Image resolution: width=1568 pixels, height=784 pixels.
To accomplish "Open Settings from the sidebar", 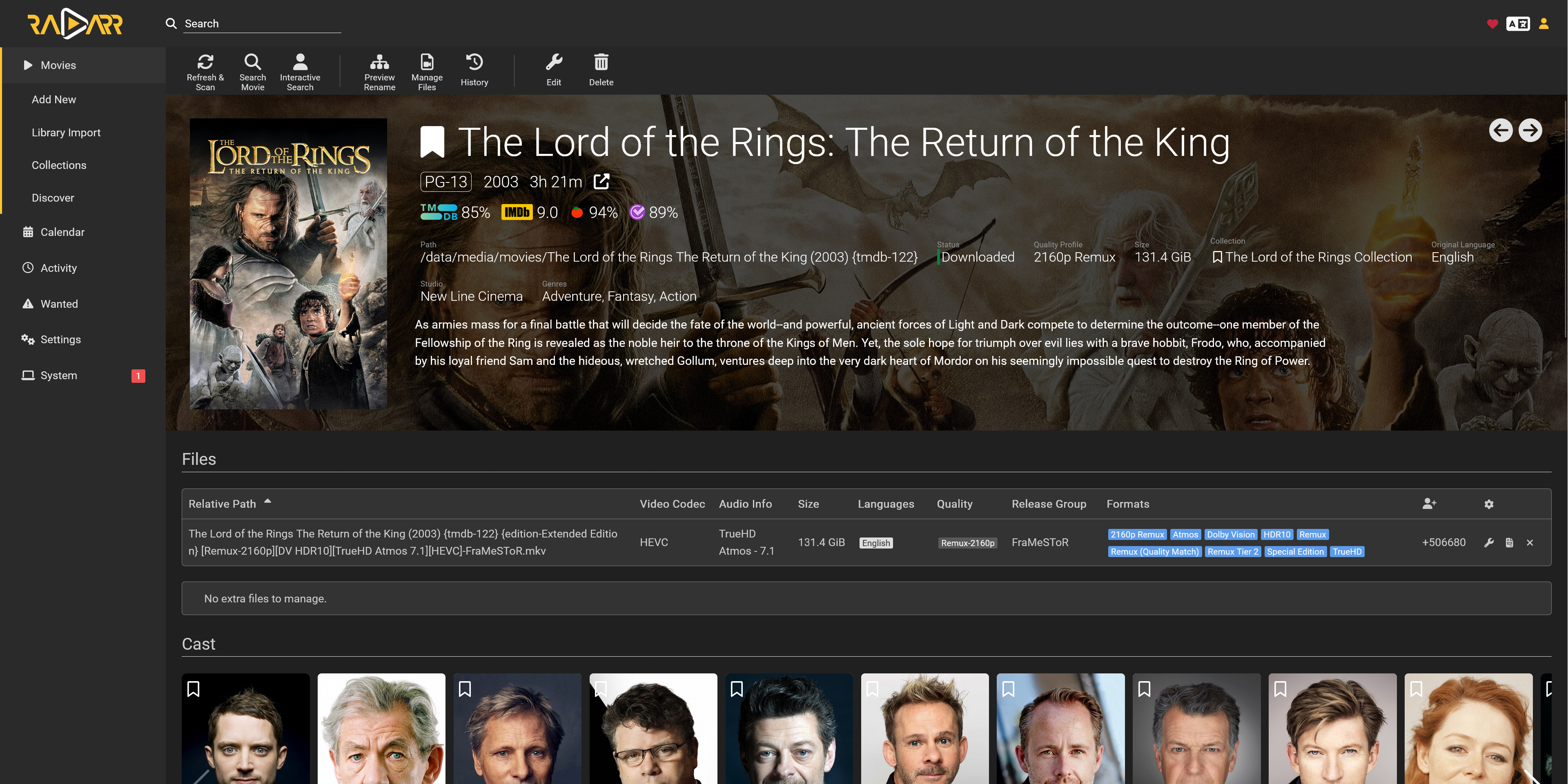I will point(83,340).
